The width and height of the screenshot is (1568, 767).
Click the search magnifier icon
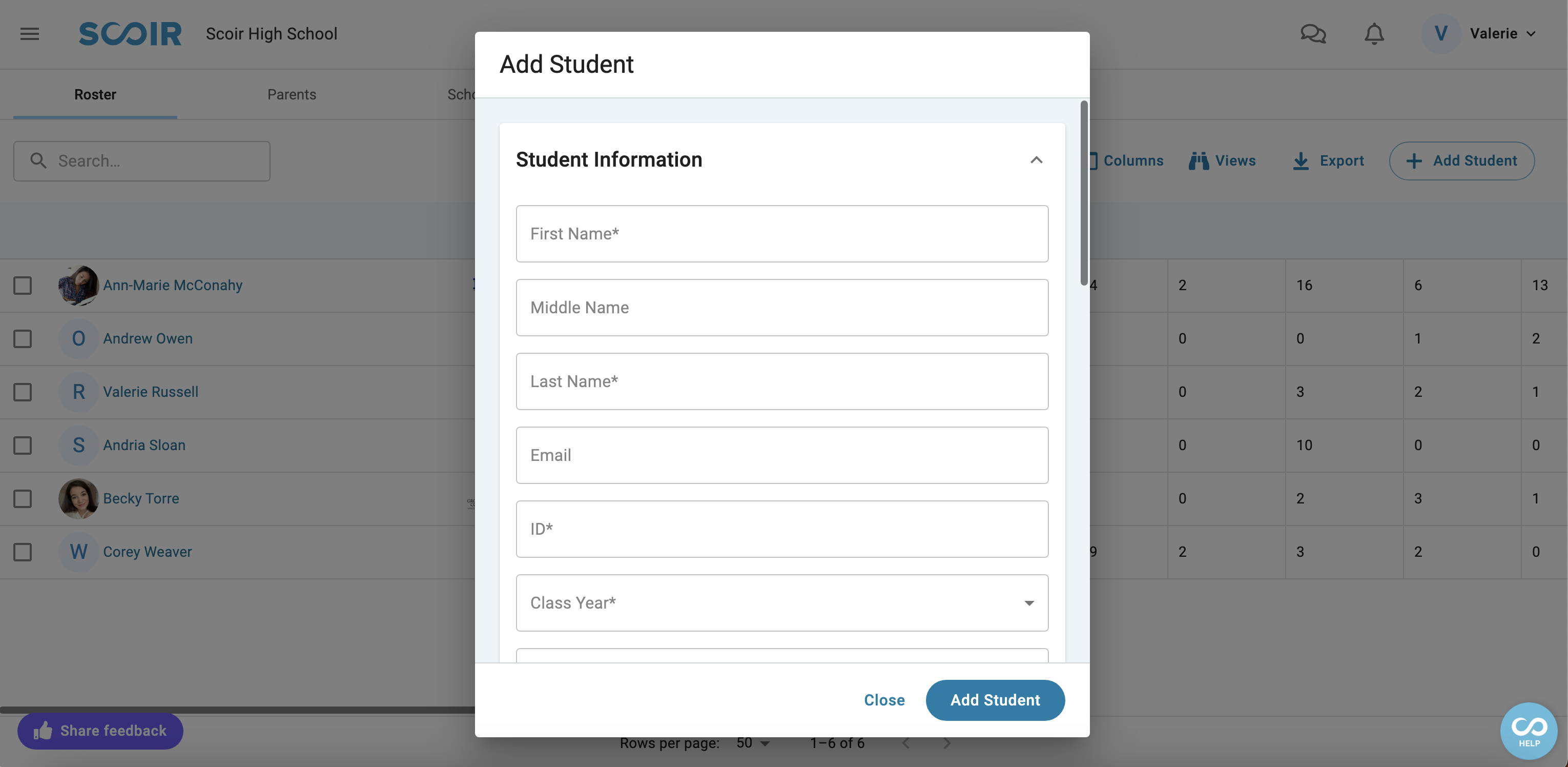pos(38,161)
